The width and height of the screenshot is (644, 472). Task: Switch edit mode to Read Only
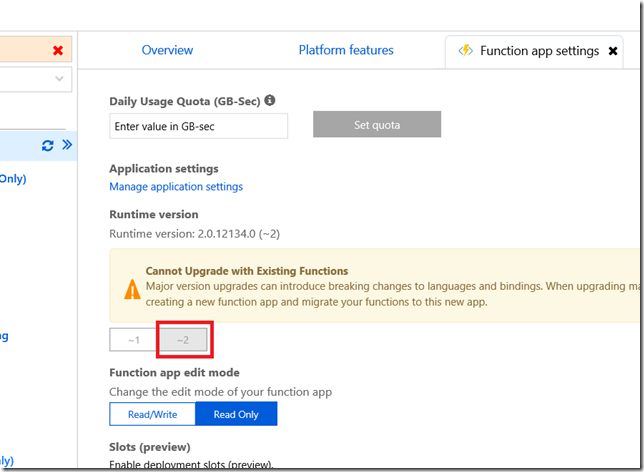point(236,414)
